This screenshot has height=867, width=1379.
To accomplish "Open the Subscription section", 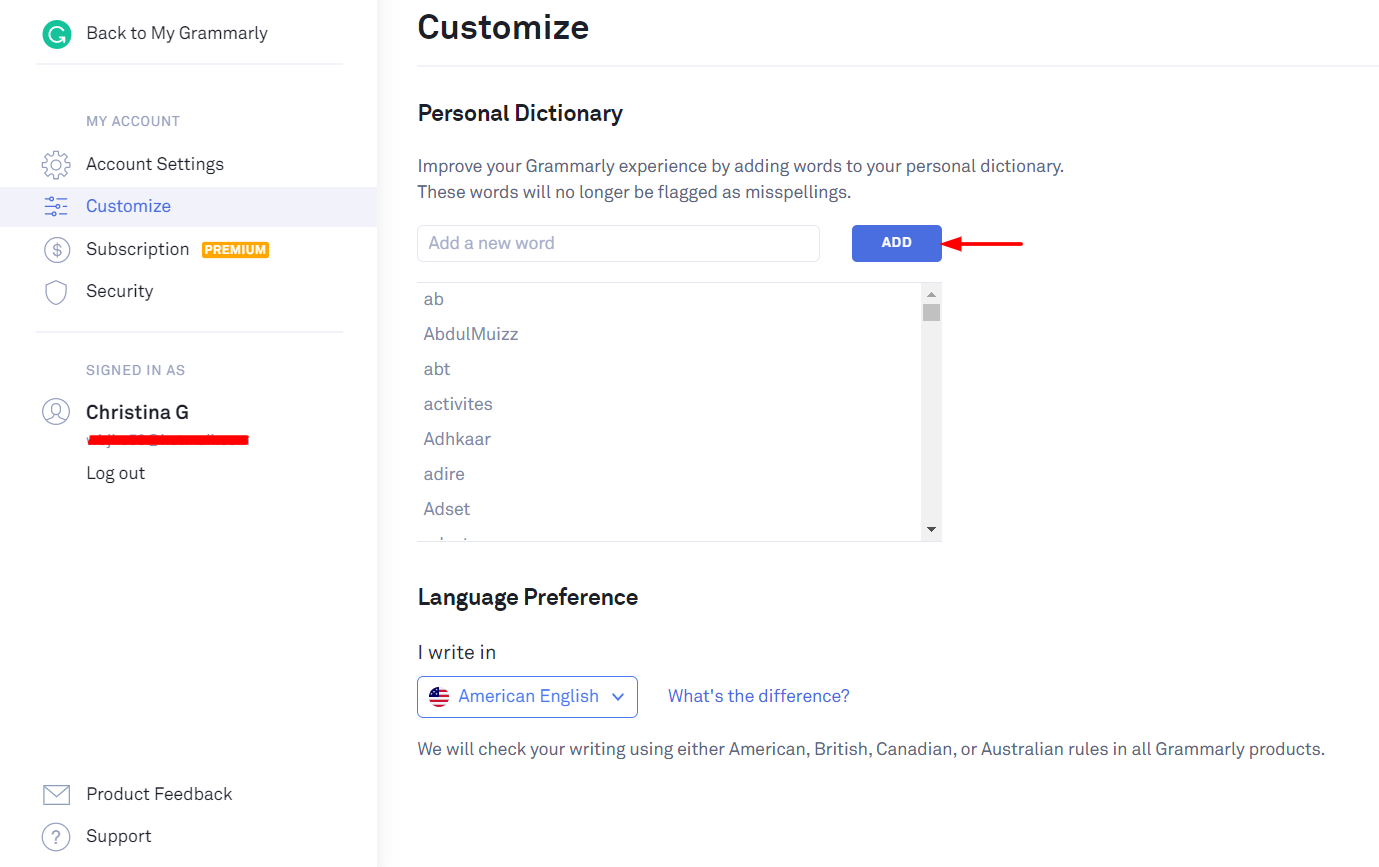I will point(137,249).
